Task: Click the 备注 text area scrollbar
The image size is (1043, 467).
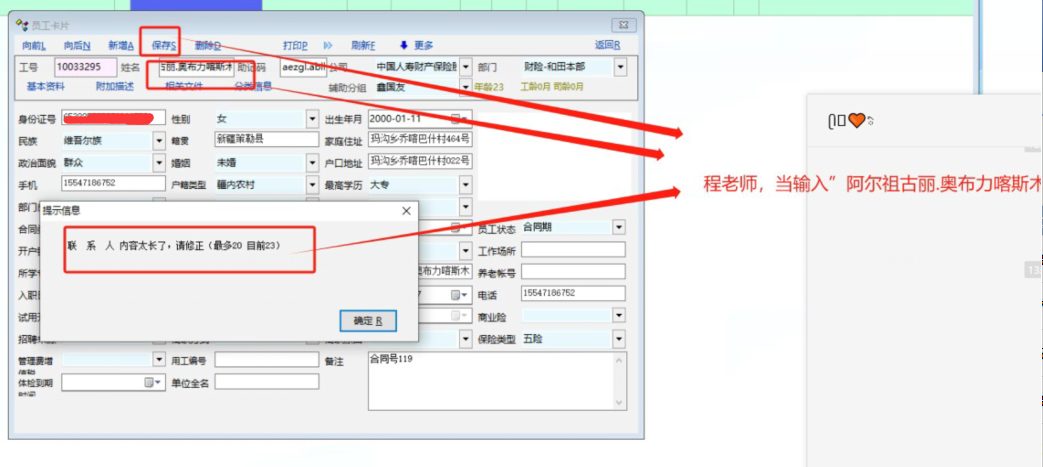Action: [x=621, y=381]
